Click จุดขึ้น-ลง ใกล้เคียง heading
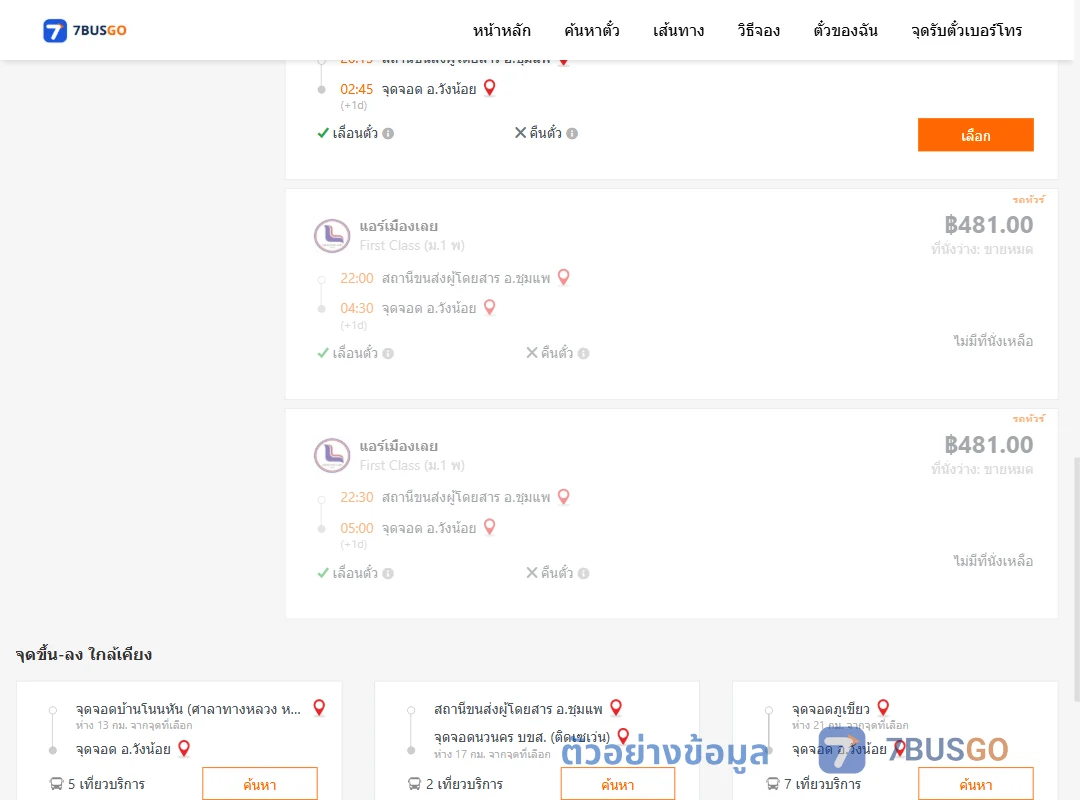 (84, 655)
